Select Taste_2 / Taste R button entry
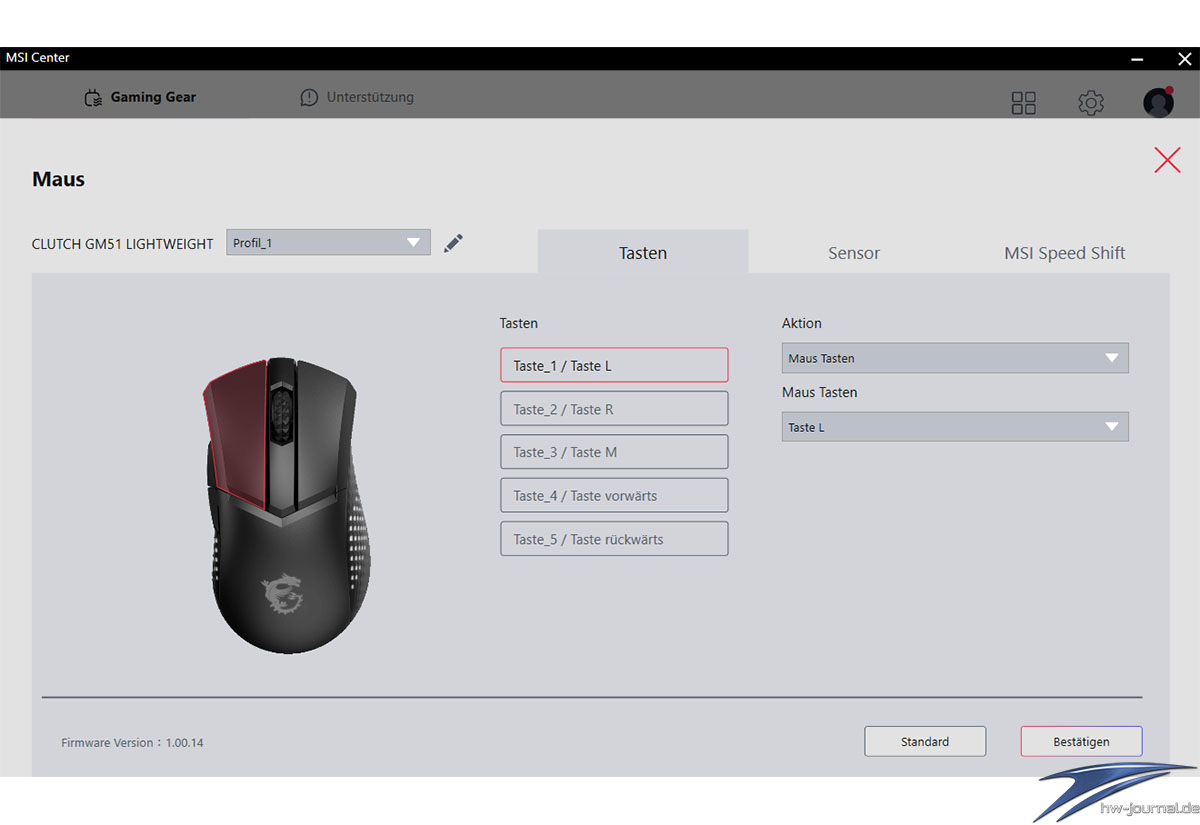The height and width of the screenshot is (825, 1200). pos(614,409)
